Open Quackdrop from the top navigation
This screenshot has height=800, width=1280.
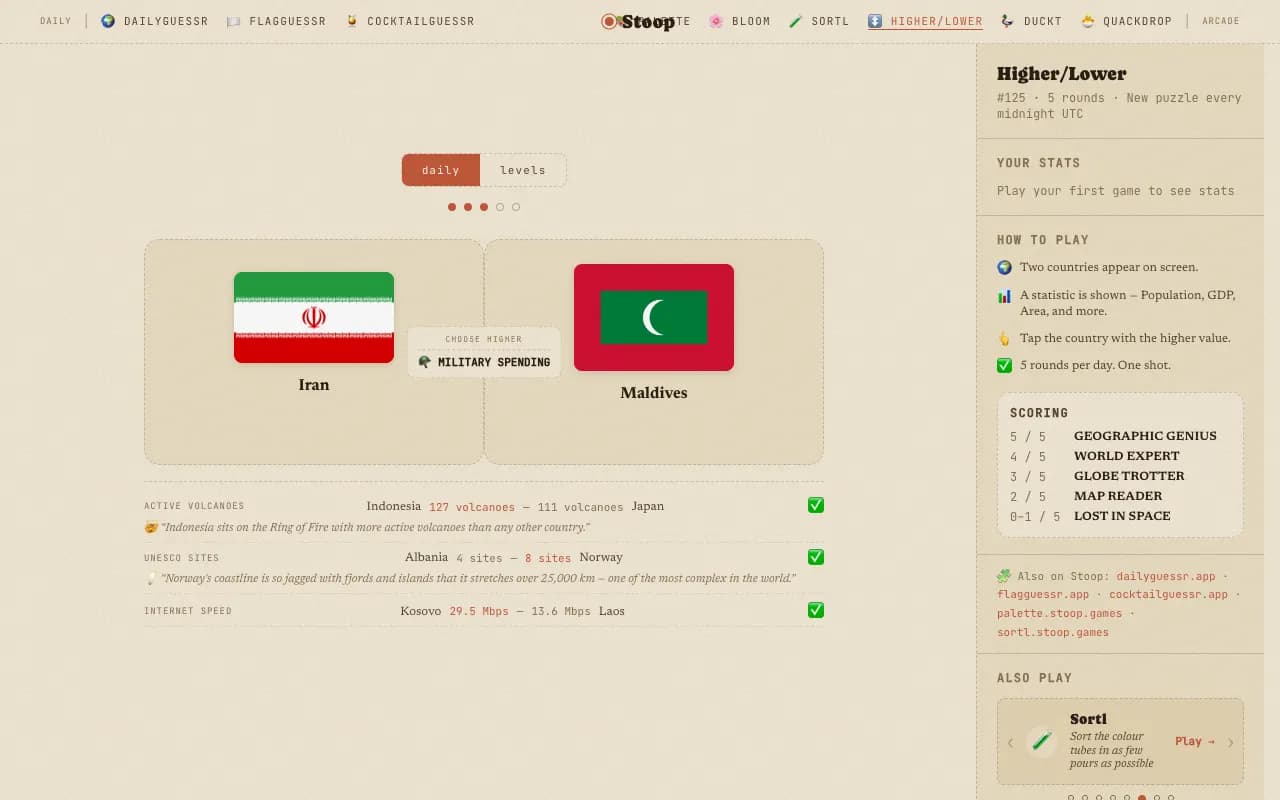(1126, 21)
